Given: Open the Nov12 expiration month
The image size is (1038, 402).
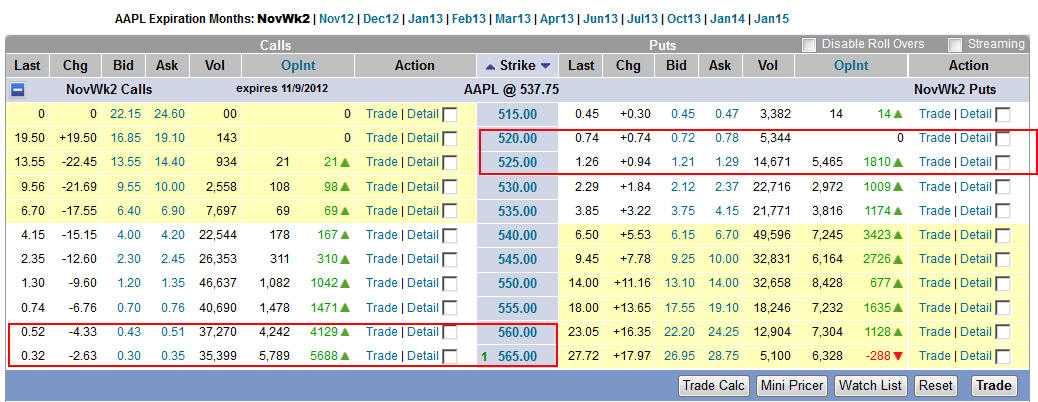Looking at the screenshot, I should pyautogui.click(x=337, y=18).
